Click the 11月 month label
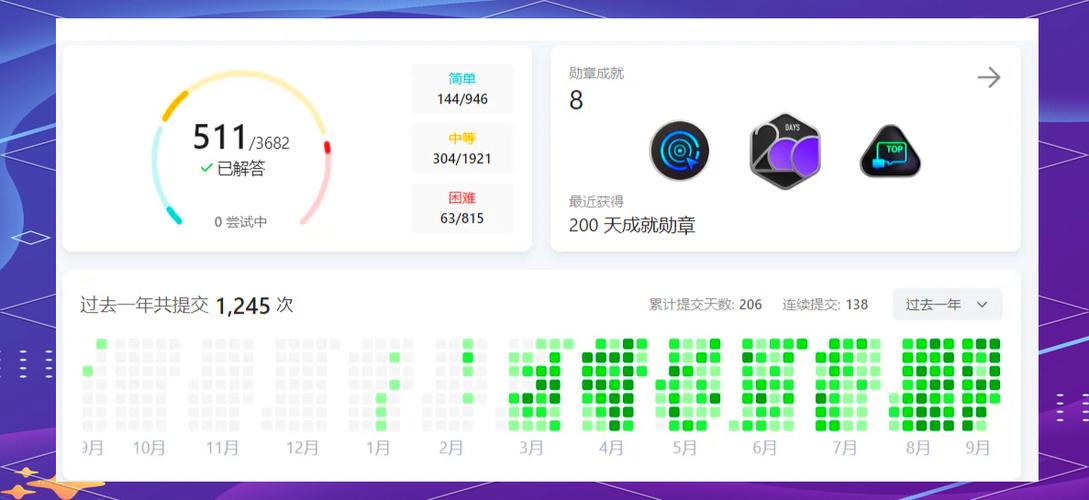This screenshot has height=500, width=1089. pos(222,448)
